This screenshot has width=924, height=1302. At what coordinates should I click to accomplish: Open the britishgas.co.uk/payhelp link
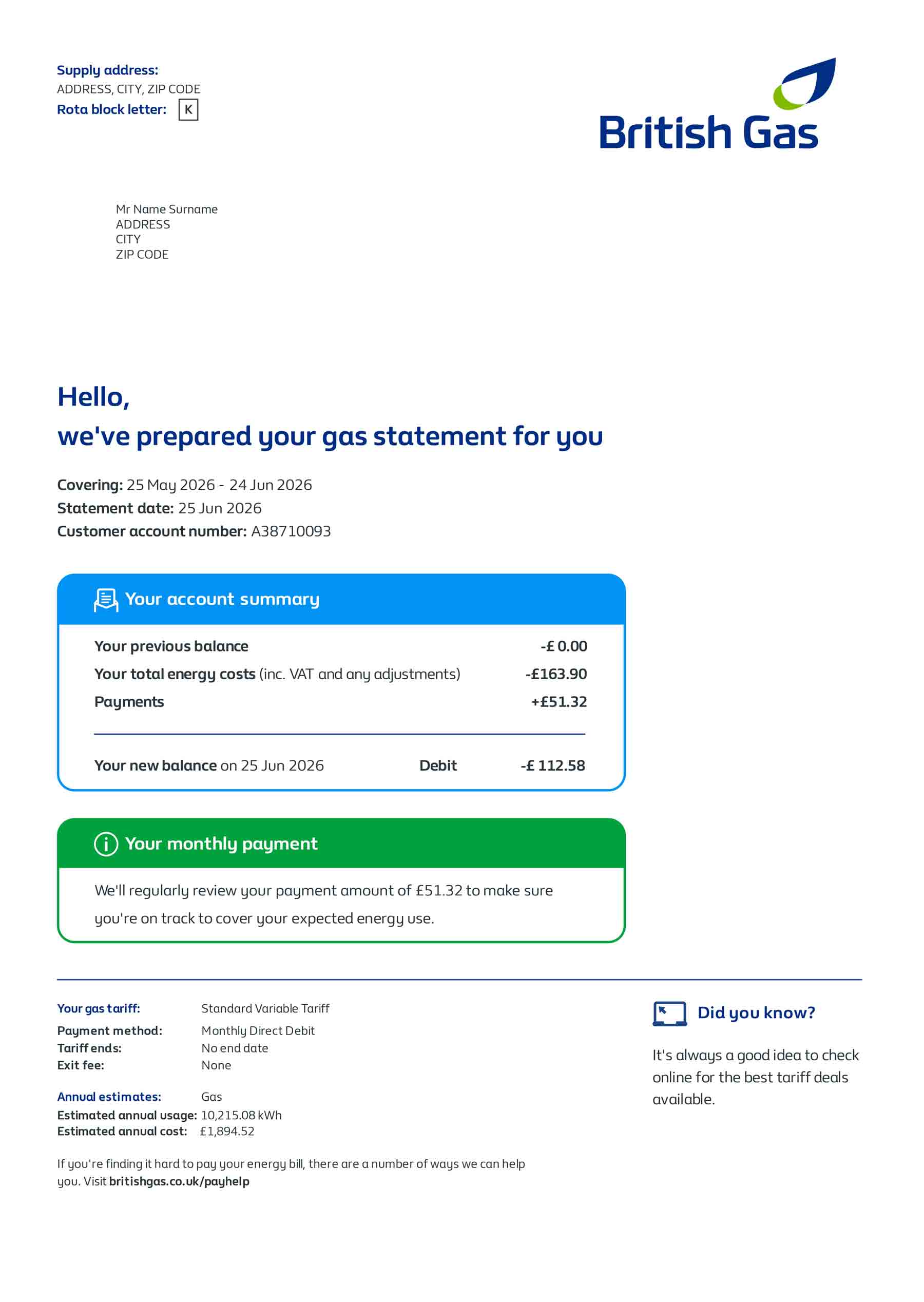[179, 1181]
